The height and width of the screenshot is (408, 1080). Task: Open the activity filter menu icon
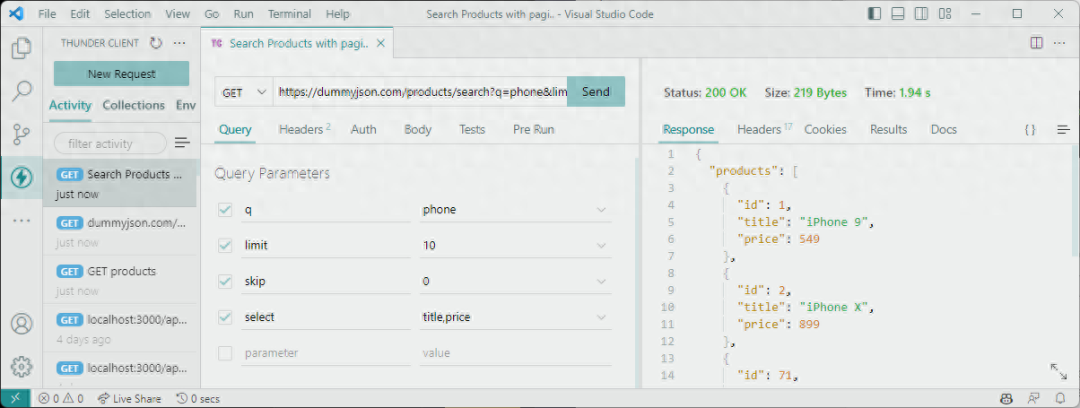[x=182, y=143]
